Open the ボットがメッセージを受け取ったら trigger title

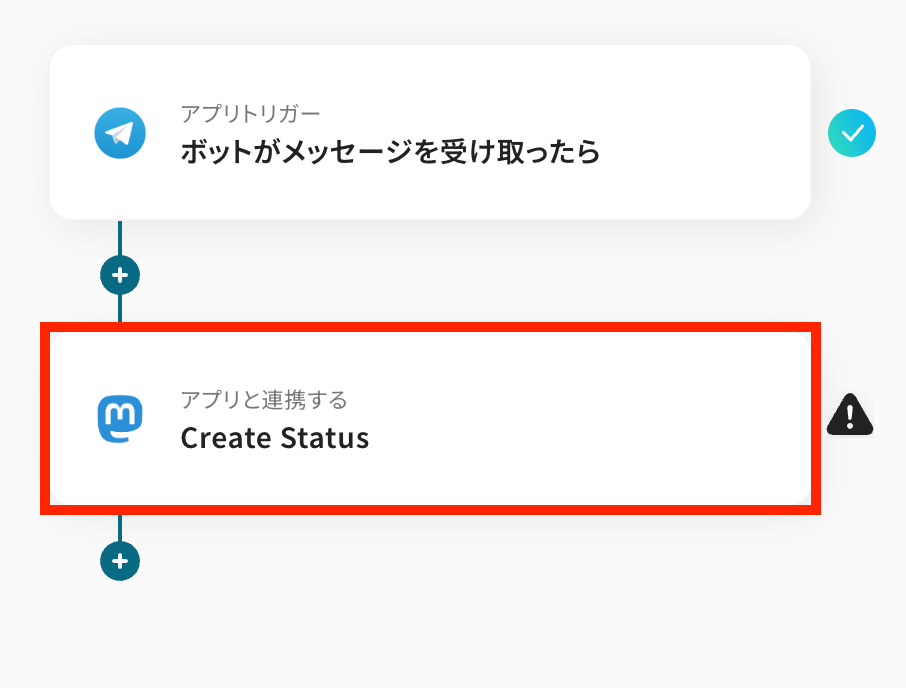click(390, 152)
